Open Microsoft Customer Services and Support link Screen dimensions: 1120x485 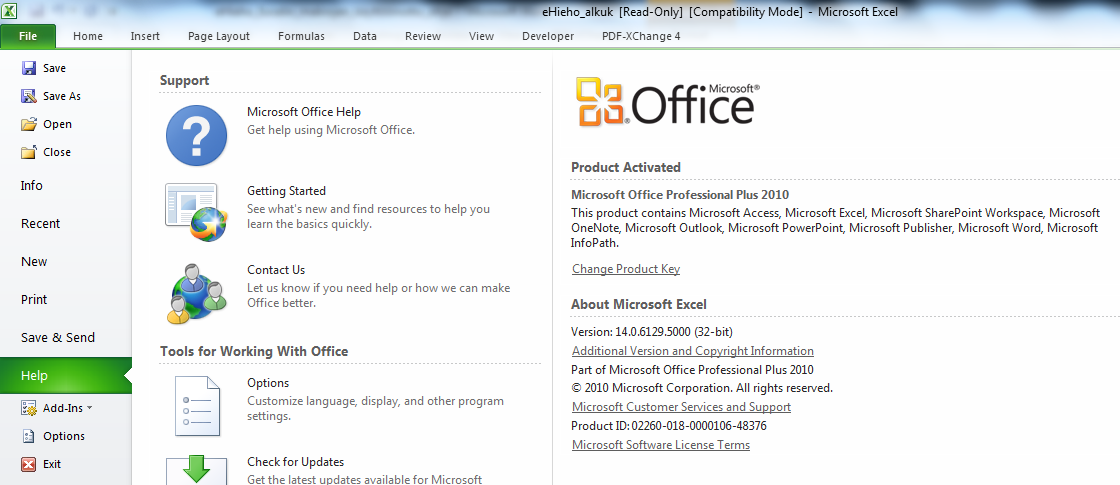(x=681, y=406)
